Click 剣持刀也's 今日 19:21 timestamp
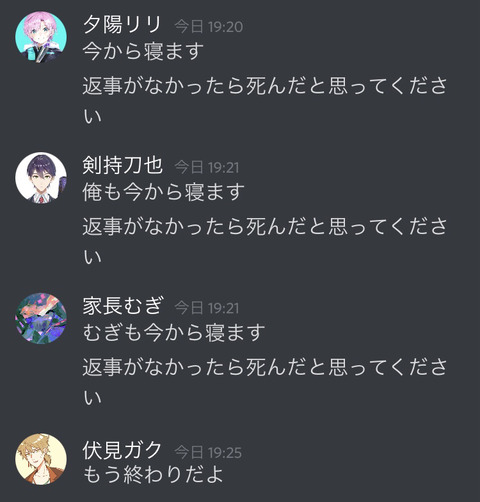Screen dimensions: 480x502 click(207, 167)
